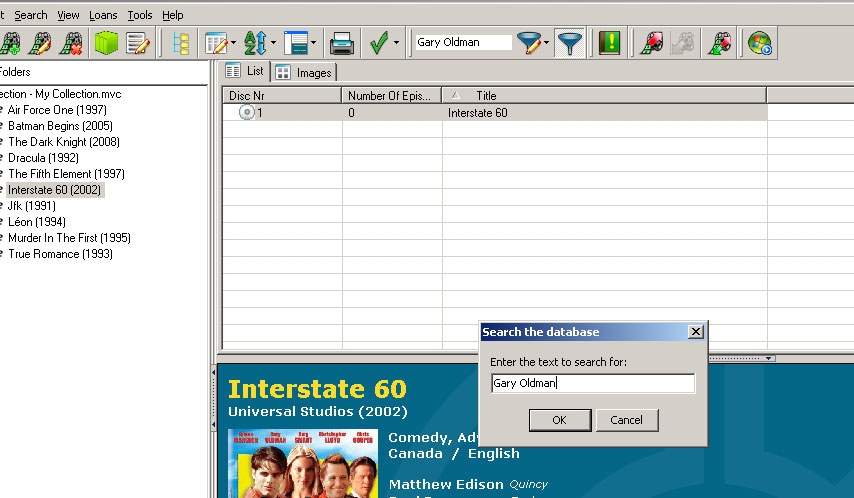Screen dimensions: 854x498
Task: Click the disc icon in row 1
Action: tap(247, 112)
